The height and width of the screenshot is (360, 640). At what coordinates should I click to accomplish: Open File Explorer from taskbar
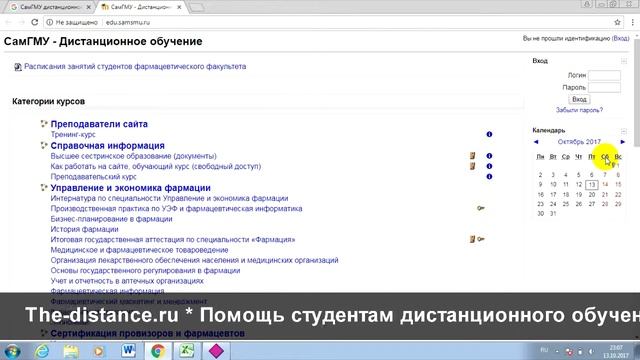(71, 351)
